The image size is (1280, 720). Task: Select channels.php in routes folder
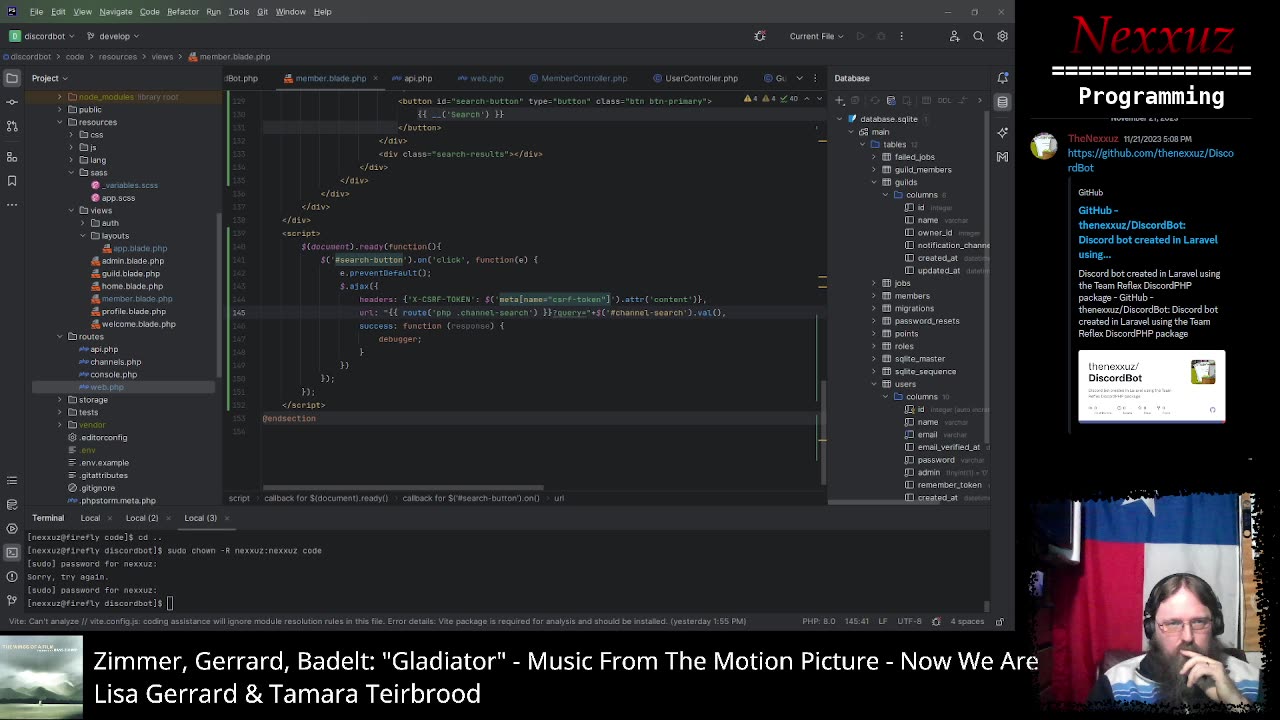tap(115, 362)
